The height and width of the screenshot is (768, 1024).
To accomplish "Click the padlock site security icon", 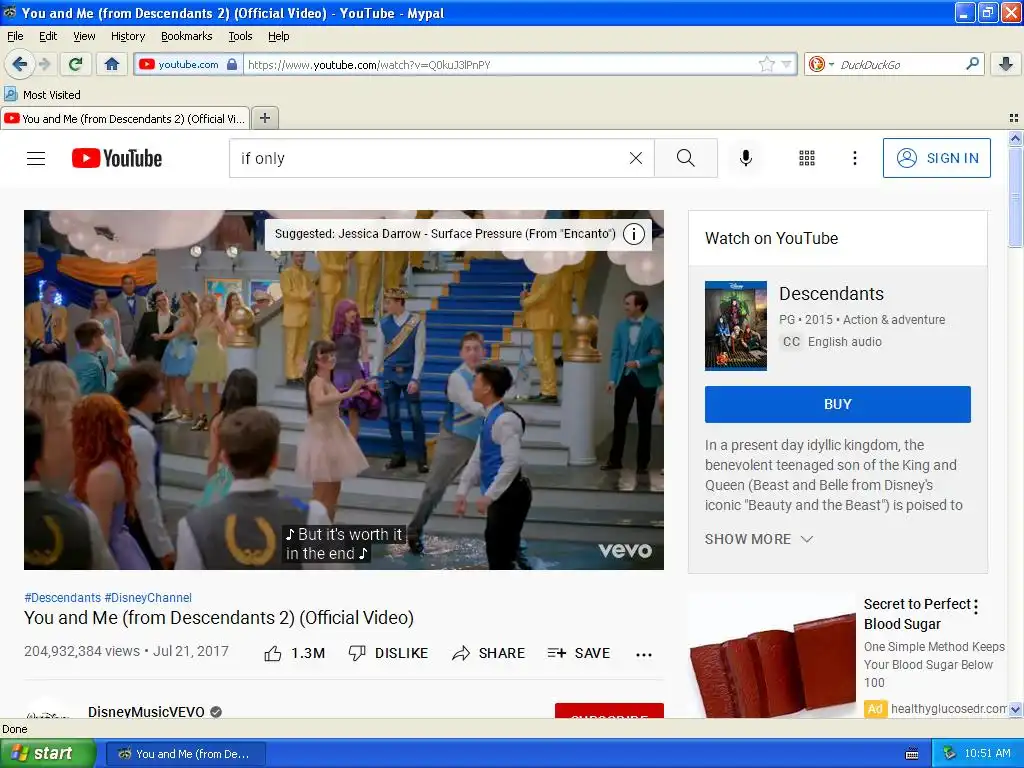I will (232, 64).
